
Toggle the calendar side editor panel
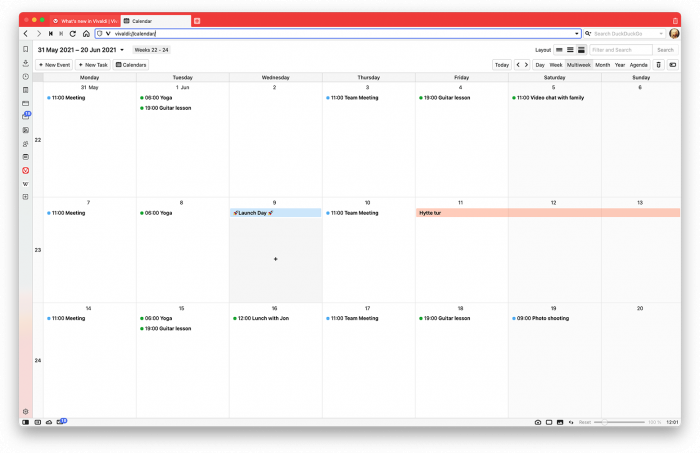coord(673,65)
